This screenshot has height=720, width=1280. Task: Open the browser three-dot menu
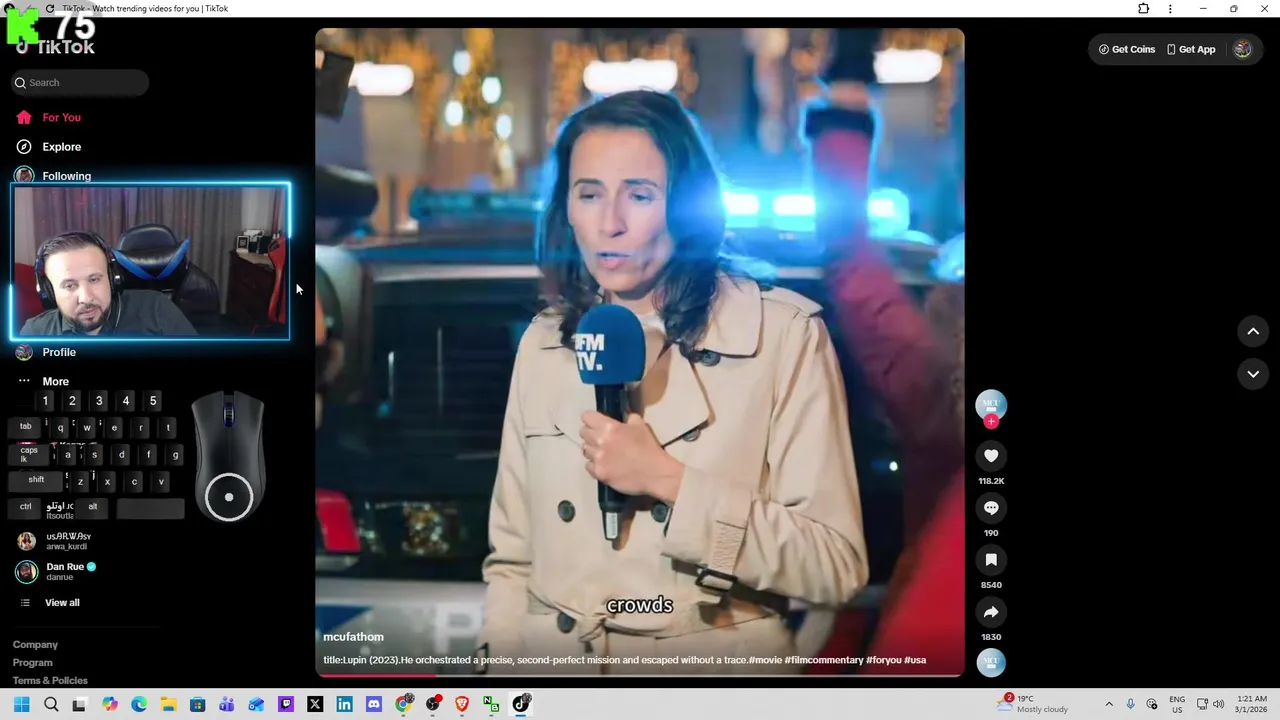[1170, 9]
